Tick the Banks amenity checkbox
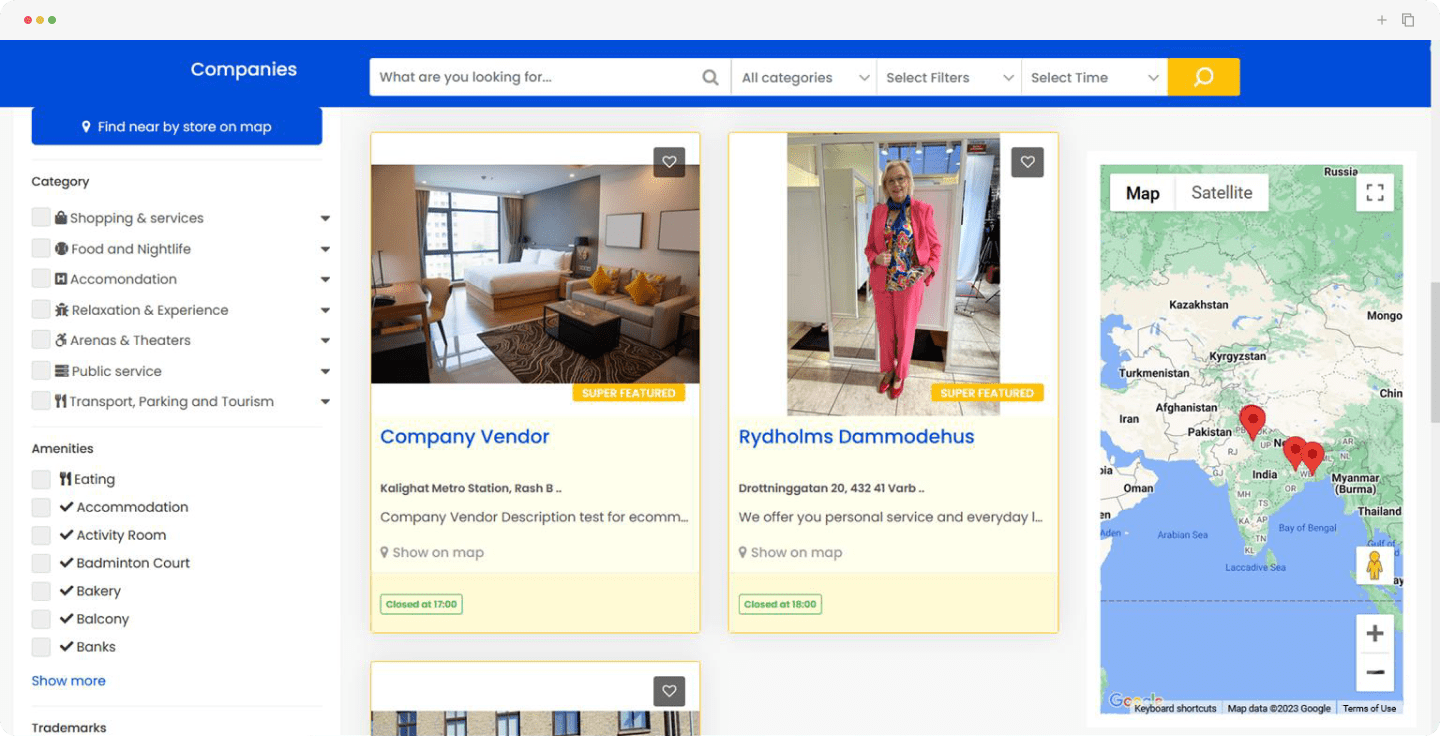 tap(41, 647)
